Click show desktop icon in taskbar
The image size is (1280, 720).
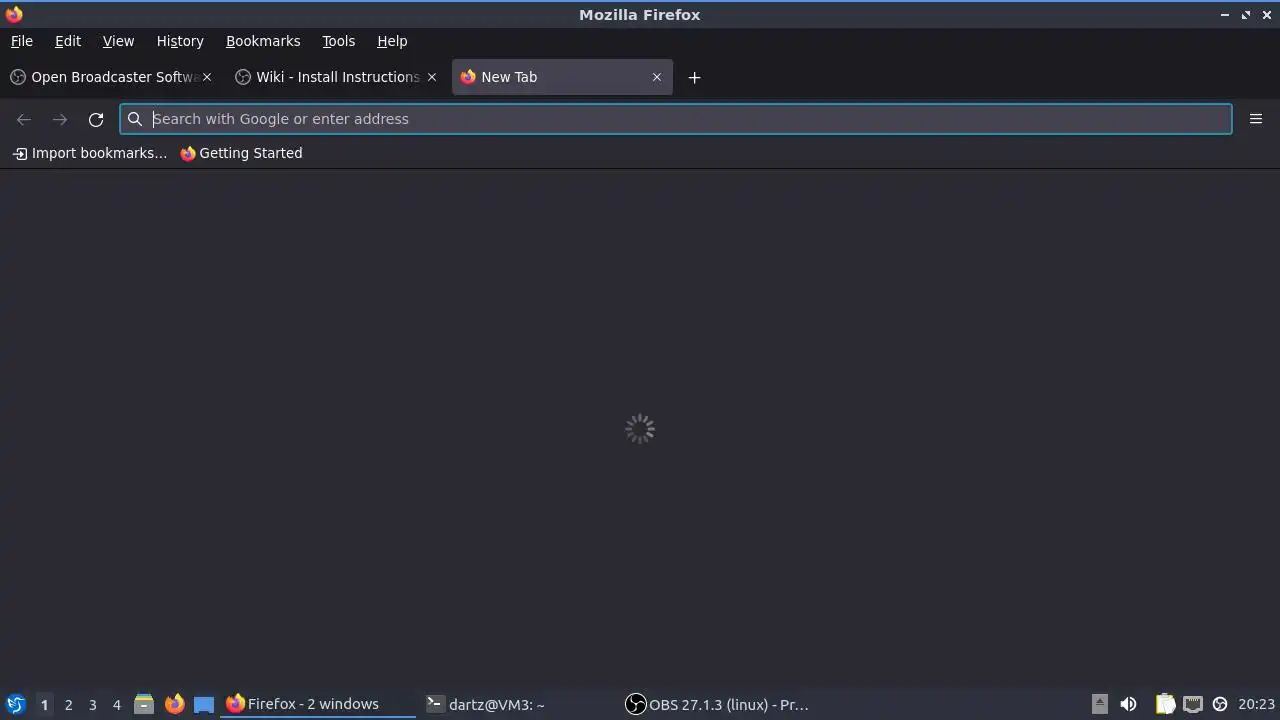coord(204,704)
